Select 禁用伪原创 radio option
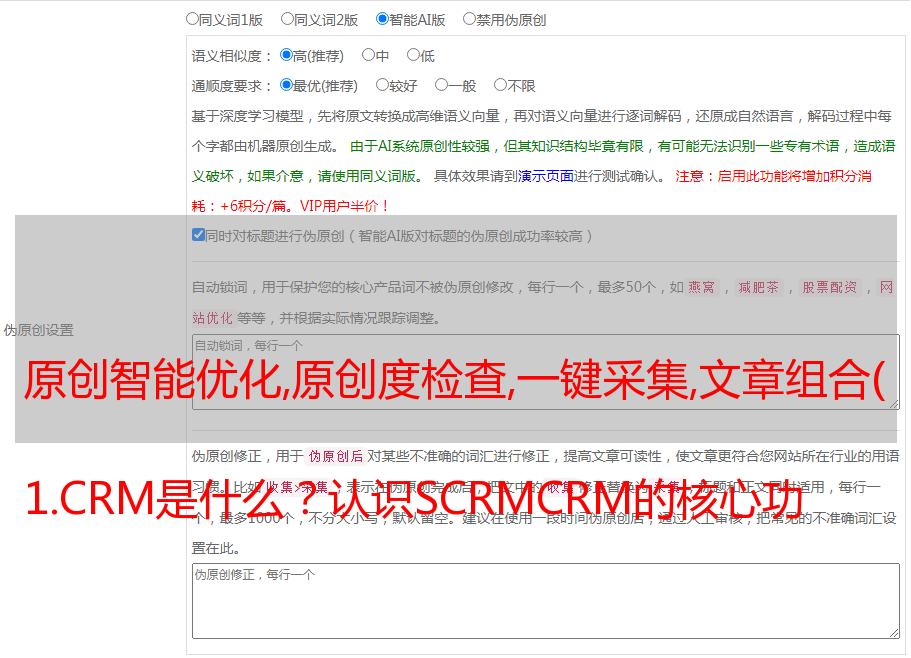Viewport: 911px width, 658px height. click(469, 19)
